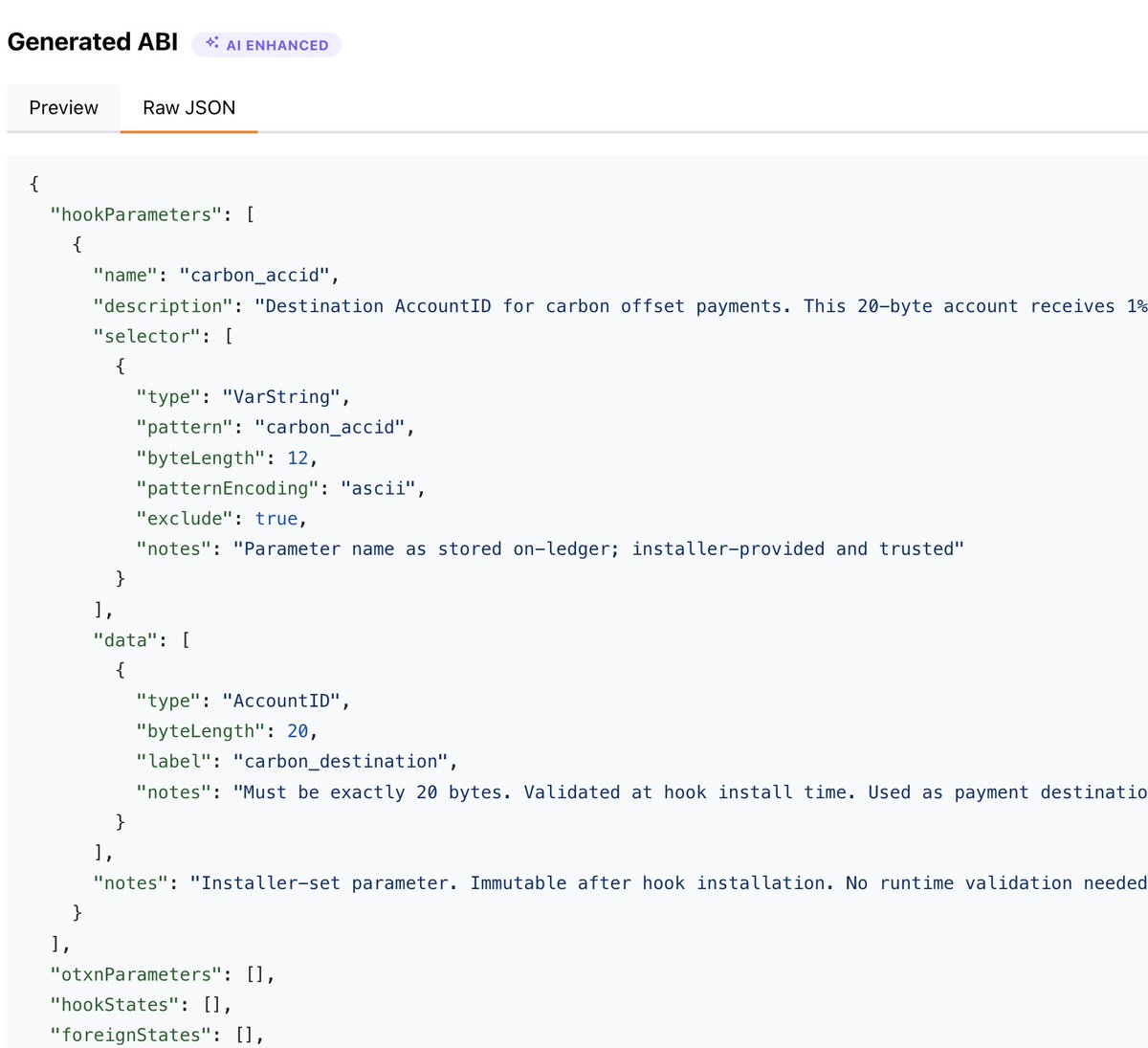Click the true value for exclude
This screenshot has height=1048, width=1148.
point(276,518)
